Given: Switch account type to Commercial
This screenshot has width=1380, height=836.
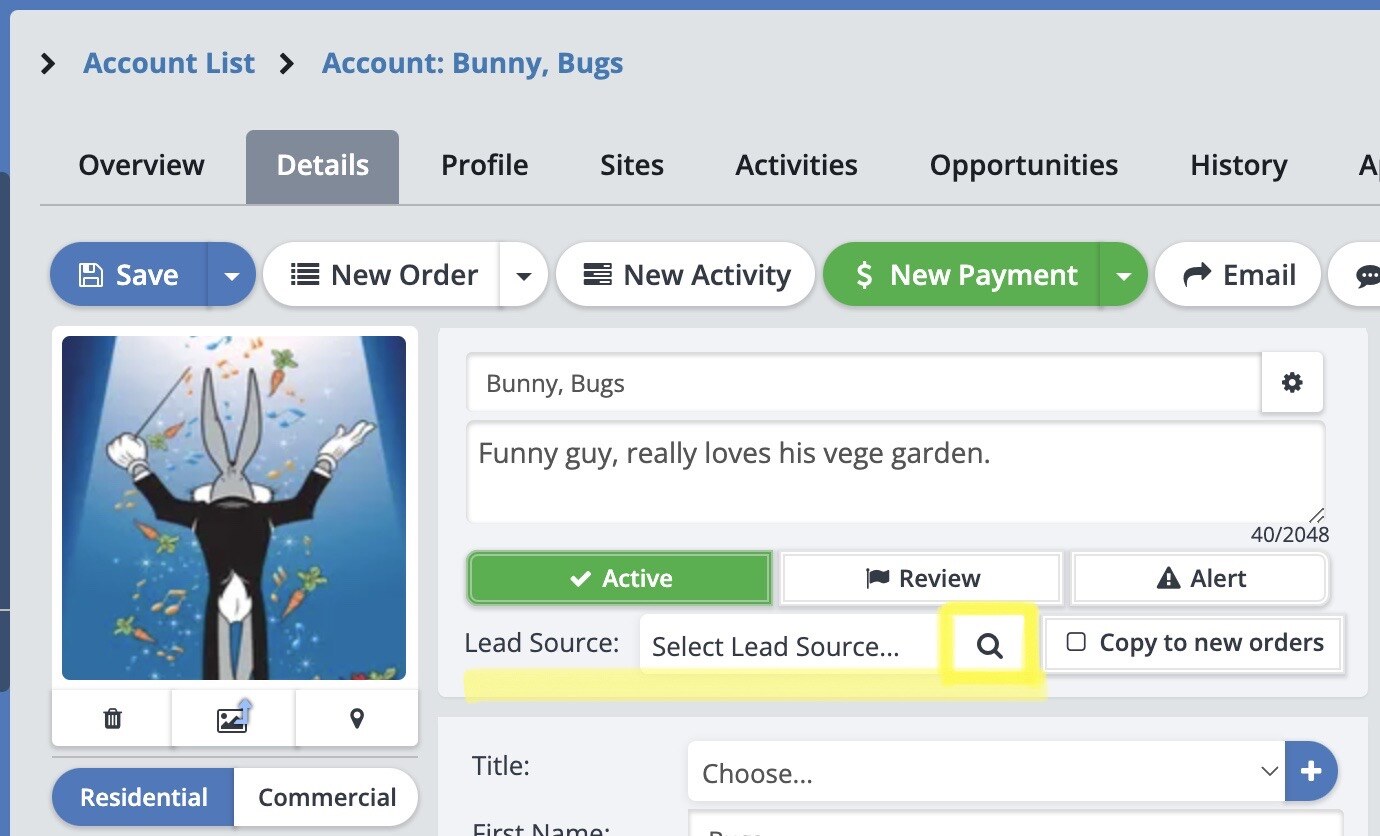Looking at the screenshot, I should pyautogui.click(x=326, y=797).
